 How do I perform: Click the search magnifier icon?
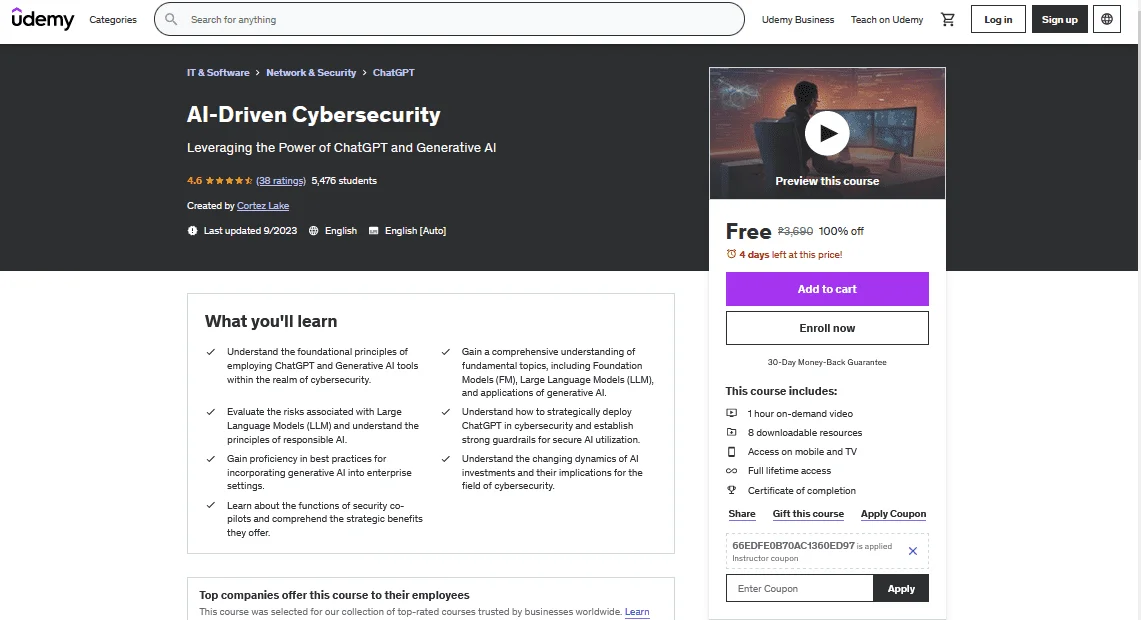pos(171,20)
